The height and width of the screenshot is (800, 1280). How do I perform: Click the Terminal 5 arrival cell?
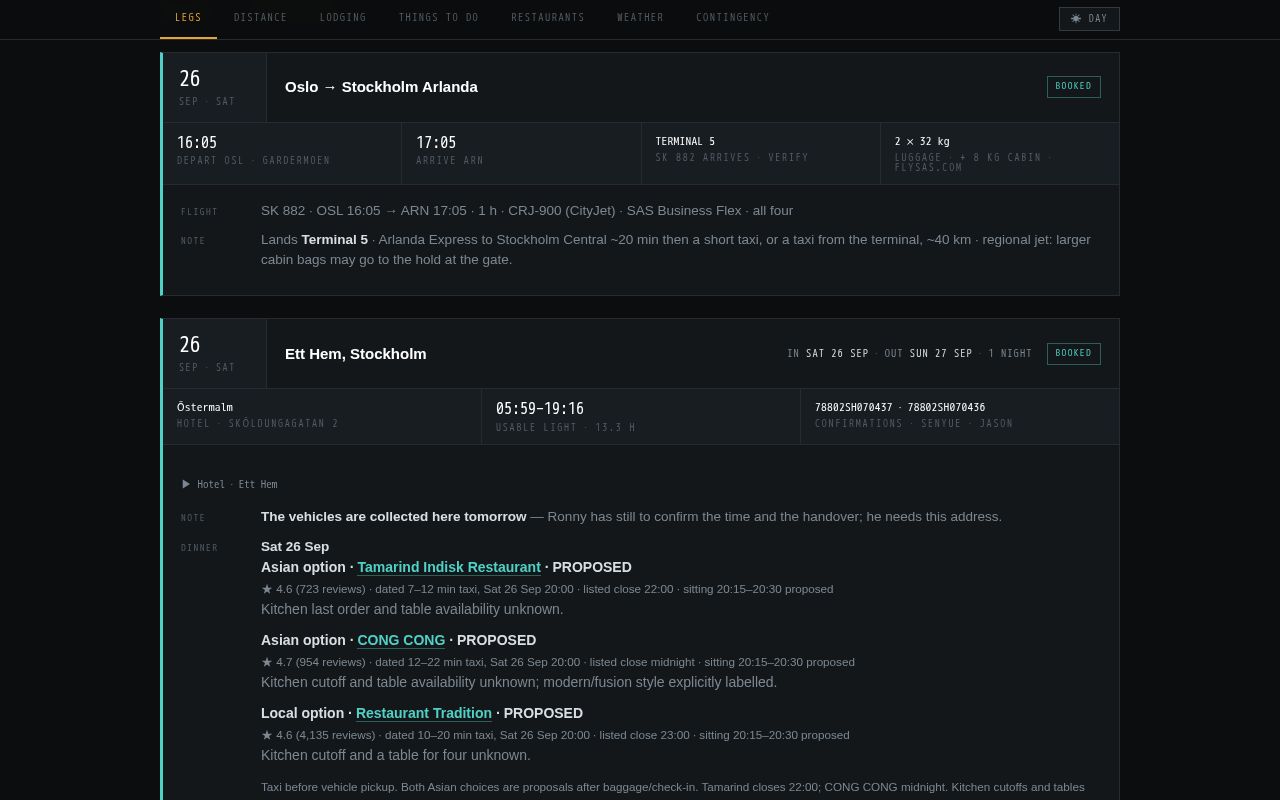pyautogui.click(x=761, y=154)
